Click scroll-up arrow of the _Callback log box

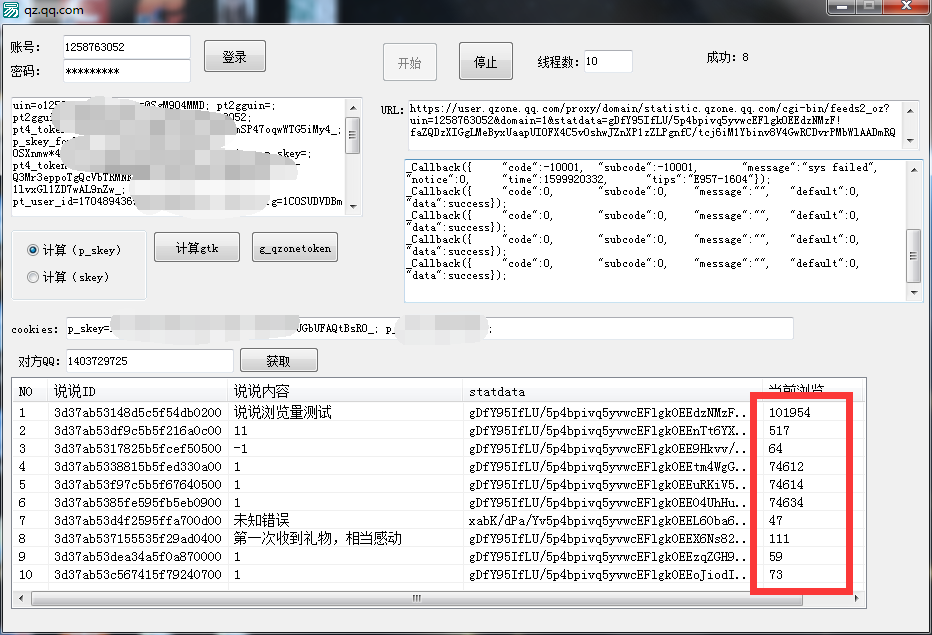click(914, 170)
